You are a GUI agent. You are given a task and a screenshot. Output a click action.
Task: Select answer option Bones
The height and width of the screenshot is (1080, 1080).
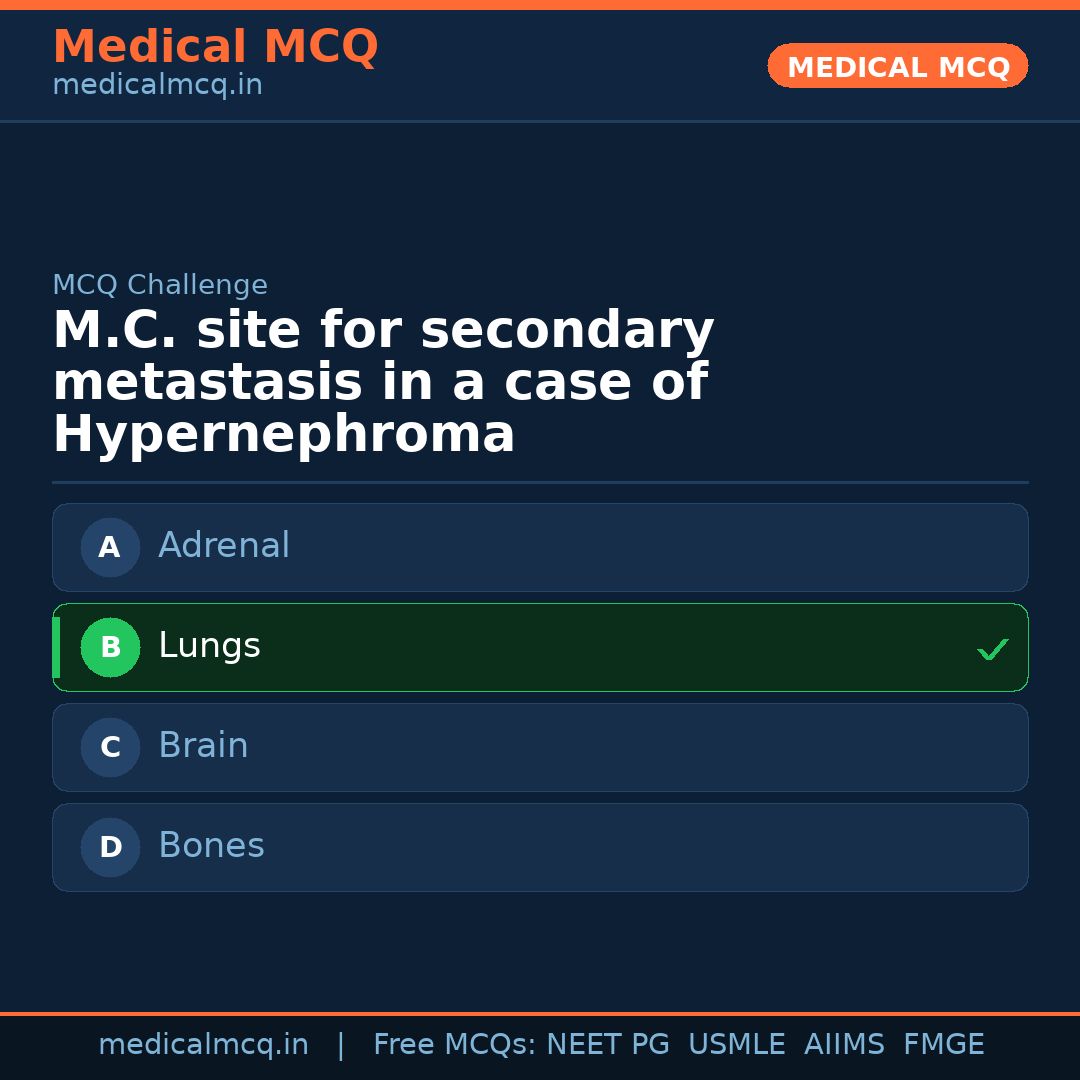pos(540,847)
